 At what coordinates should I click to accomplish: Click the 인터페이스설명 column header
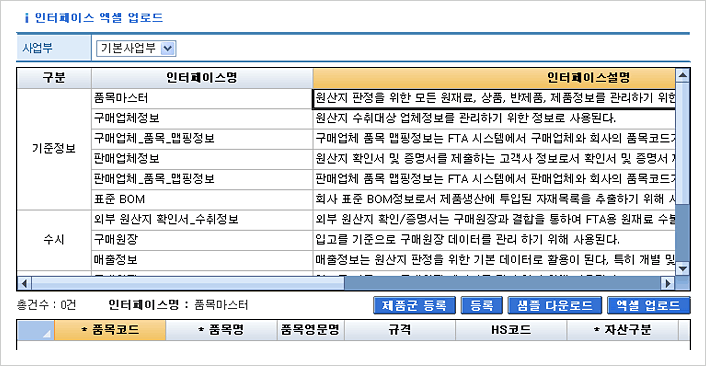(494, 78)
